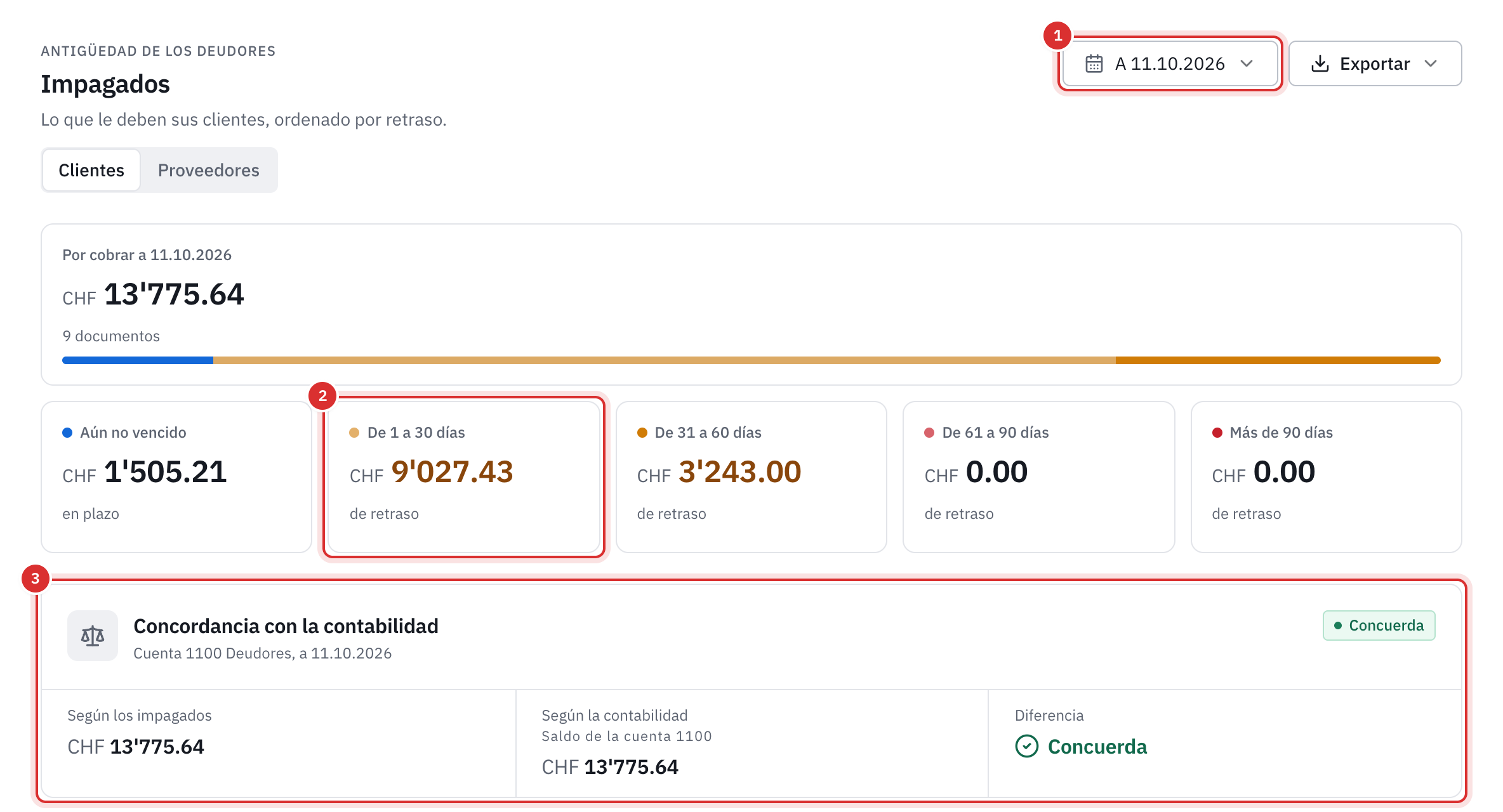Click the balance scale icon
Viewport: 1503px width, 812px height.
pyautogui.click(x=93, y=636)
